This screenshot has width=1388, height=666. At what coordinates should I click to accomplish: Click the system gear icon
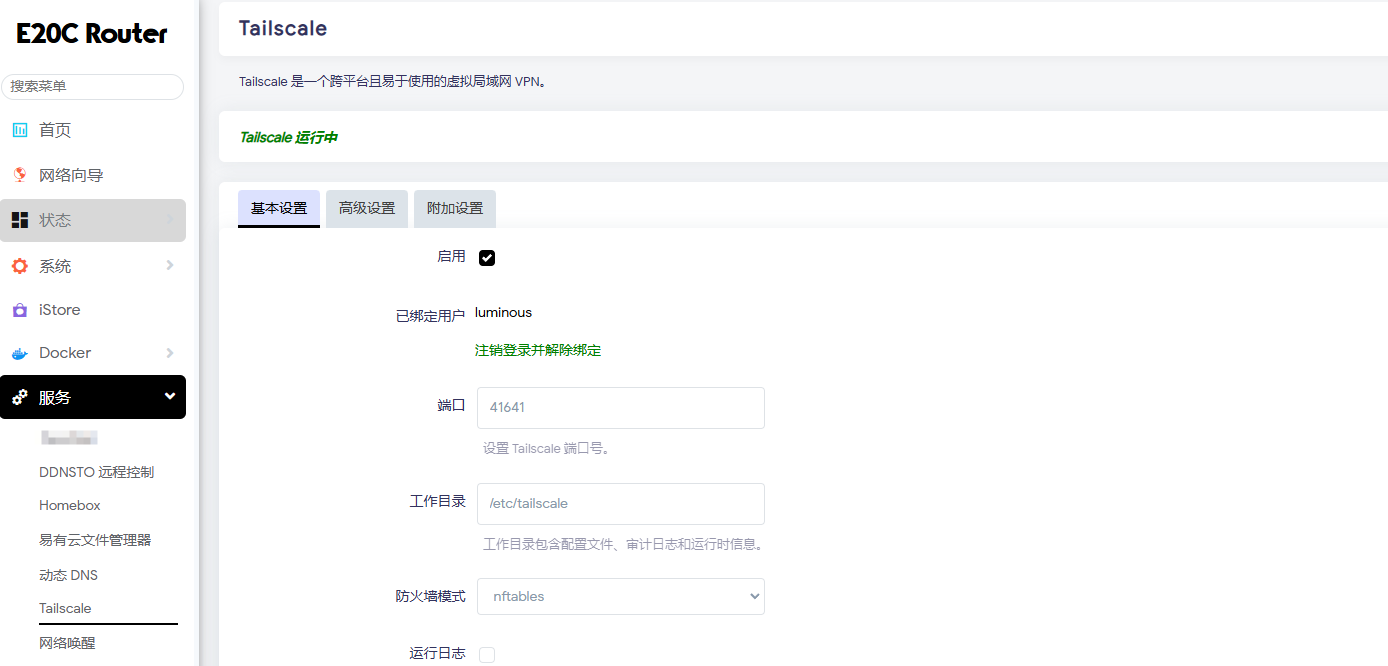[20, 266]
